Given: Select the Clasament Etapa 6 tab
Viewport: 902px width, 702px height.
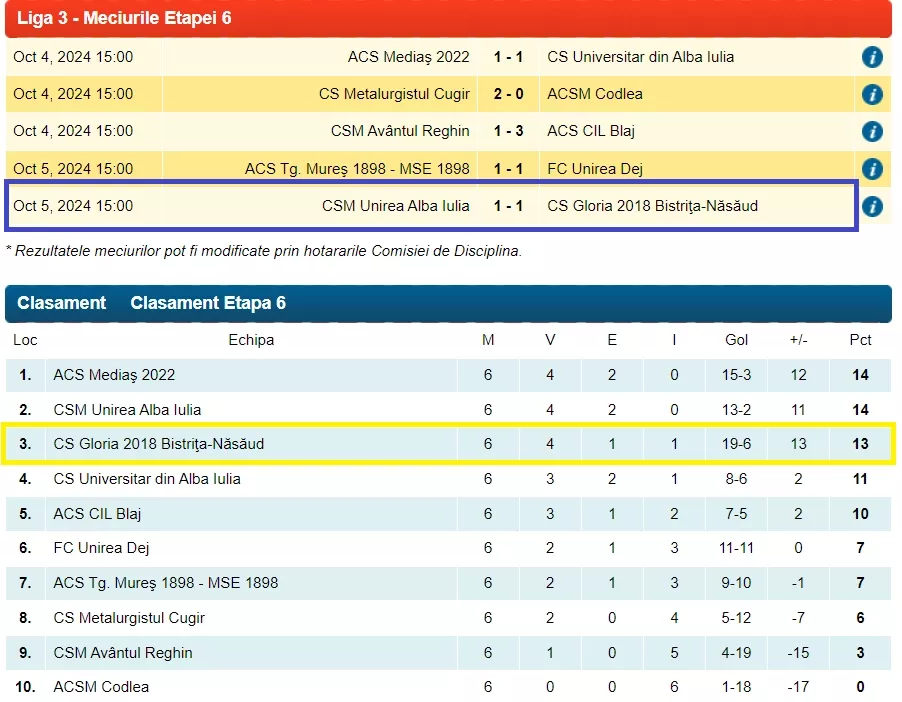Looking at the screenshot, I should [208, 303].
